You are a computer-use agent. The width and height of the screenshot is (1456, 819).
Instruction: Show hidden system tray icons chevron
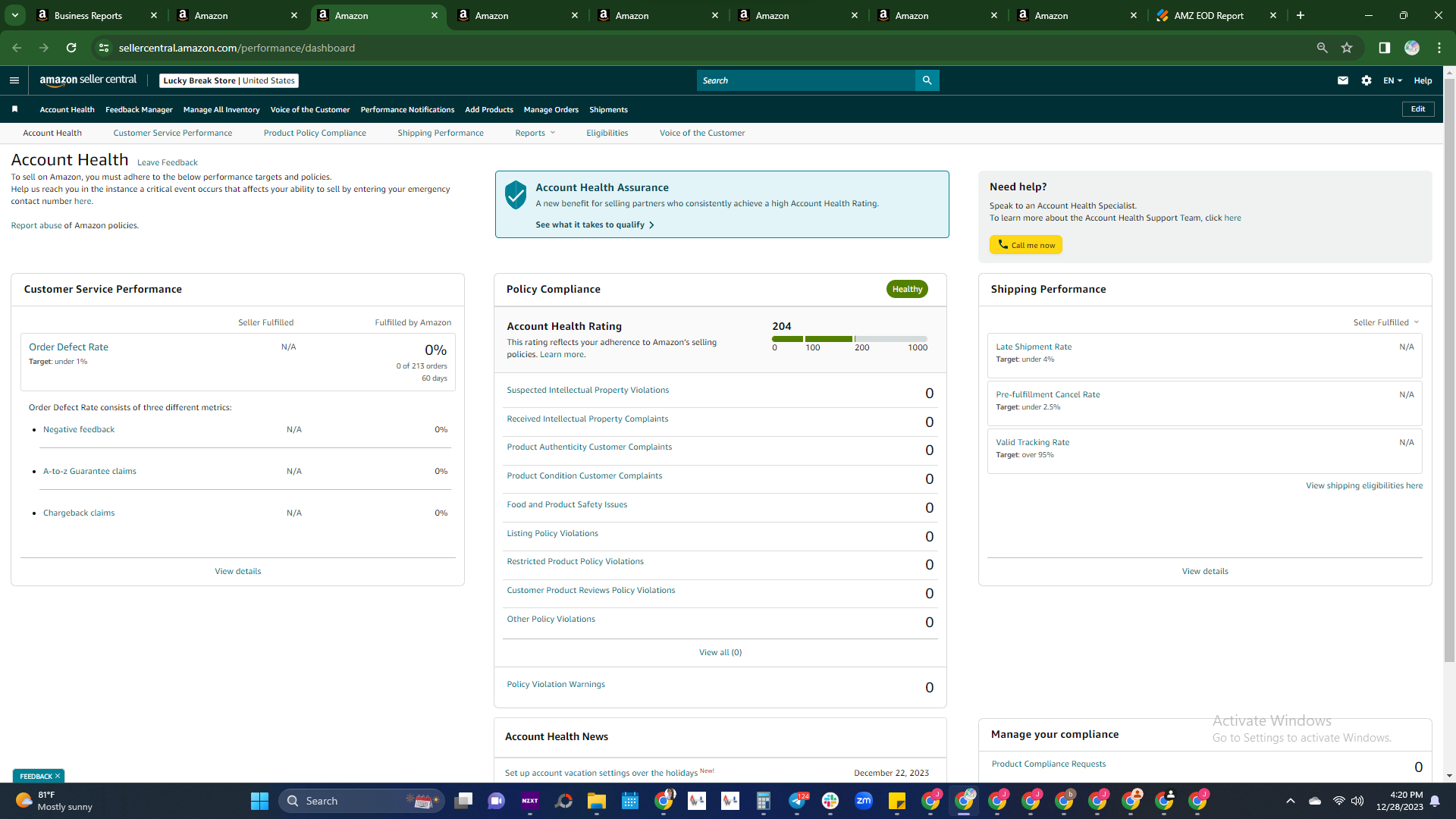pyautogui.click(x=1291, y=801)
